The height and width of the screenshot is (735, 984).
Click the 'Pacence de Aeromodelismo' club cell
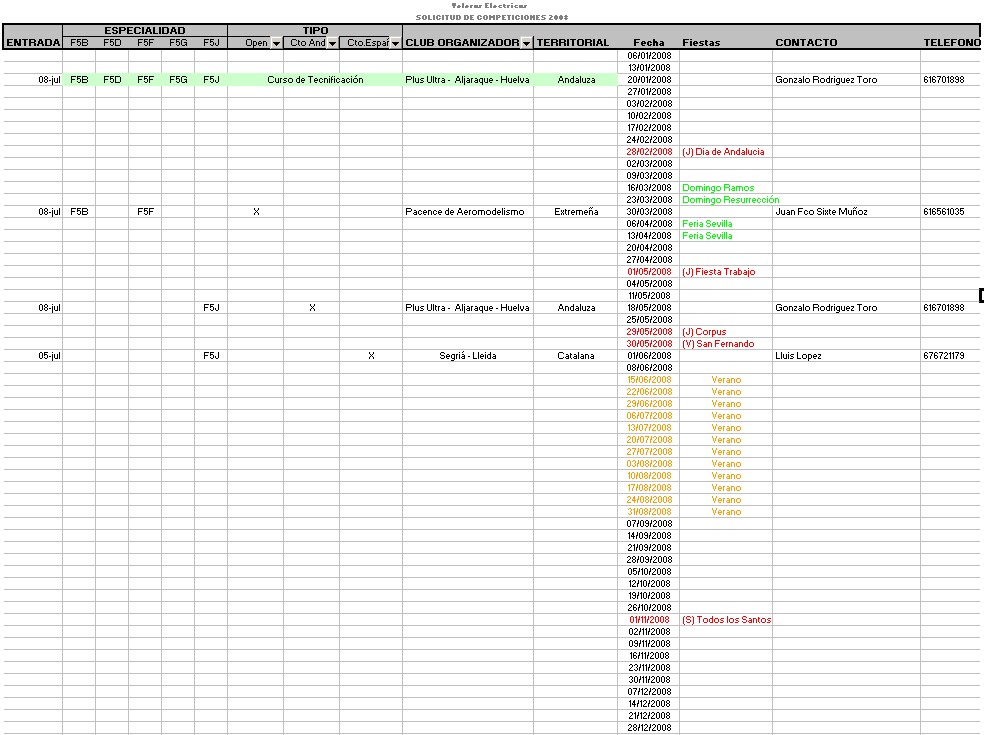465,212
